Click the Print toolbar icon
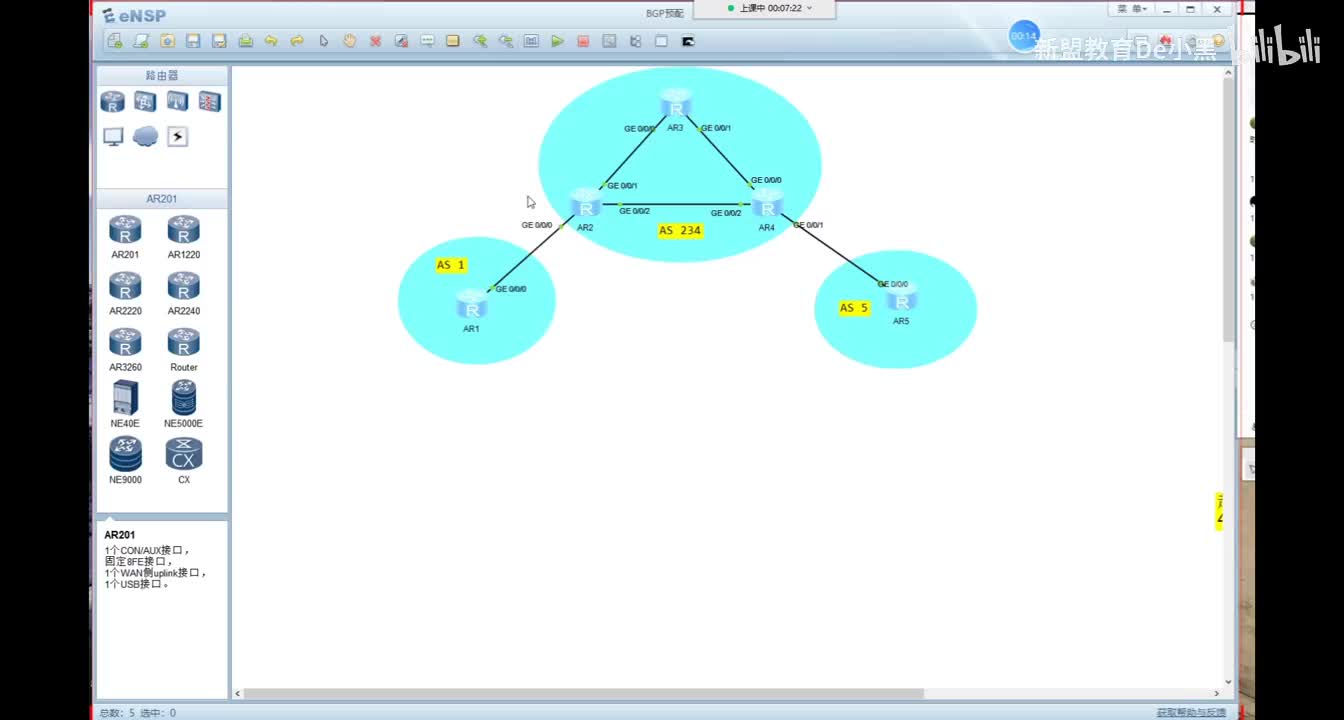This screenshot has height=720, width=1344. 245,41
